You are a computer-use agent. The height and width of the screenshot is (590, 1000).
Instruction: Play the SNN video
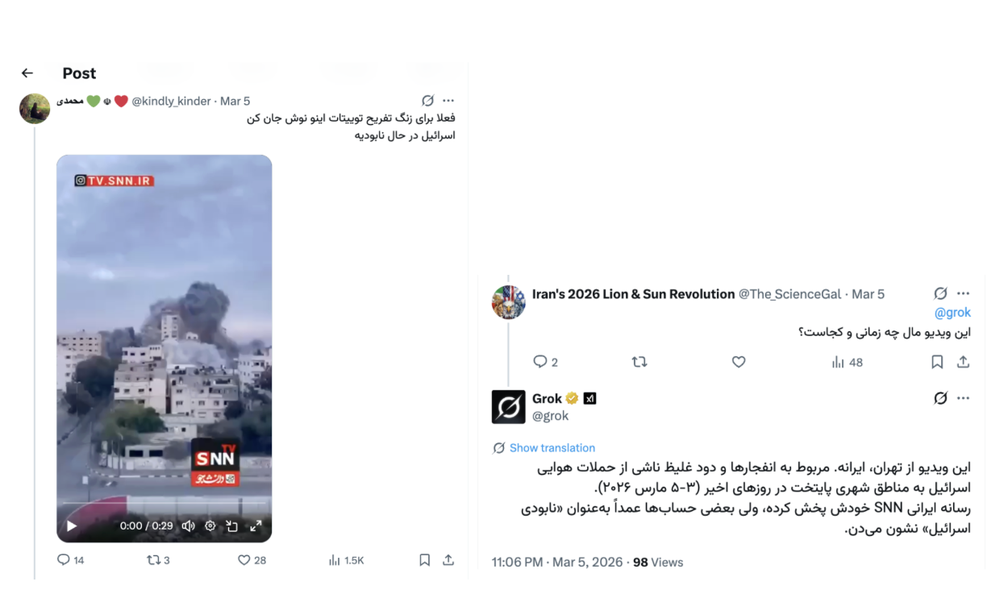point(72,526)
